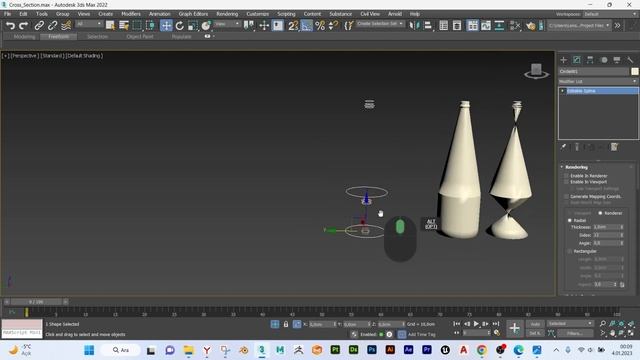Switch to Hierarchy command panel tab

[590, 60]
